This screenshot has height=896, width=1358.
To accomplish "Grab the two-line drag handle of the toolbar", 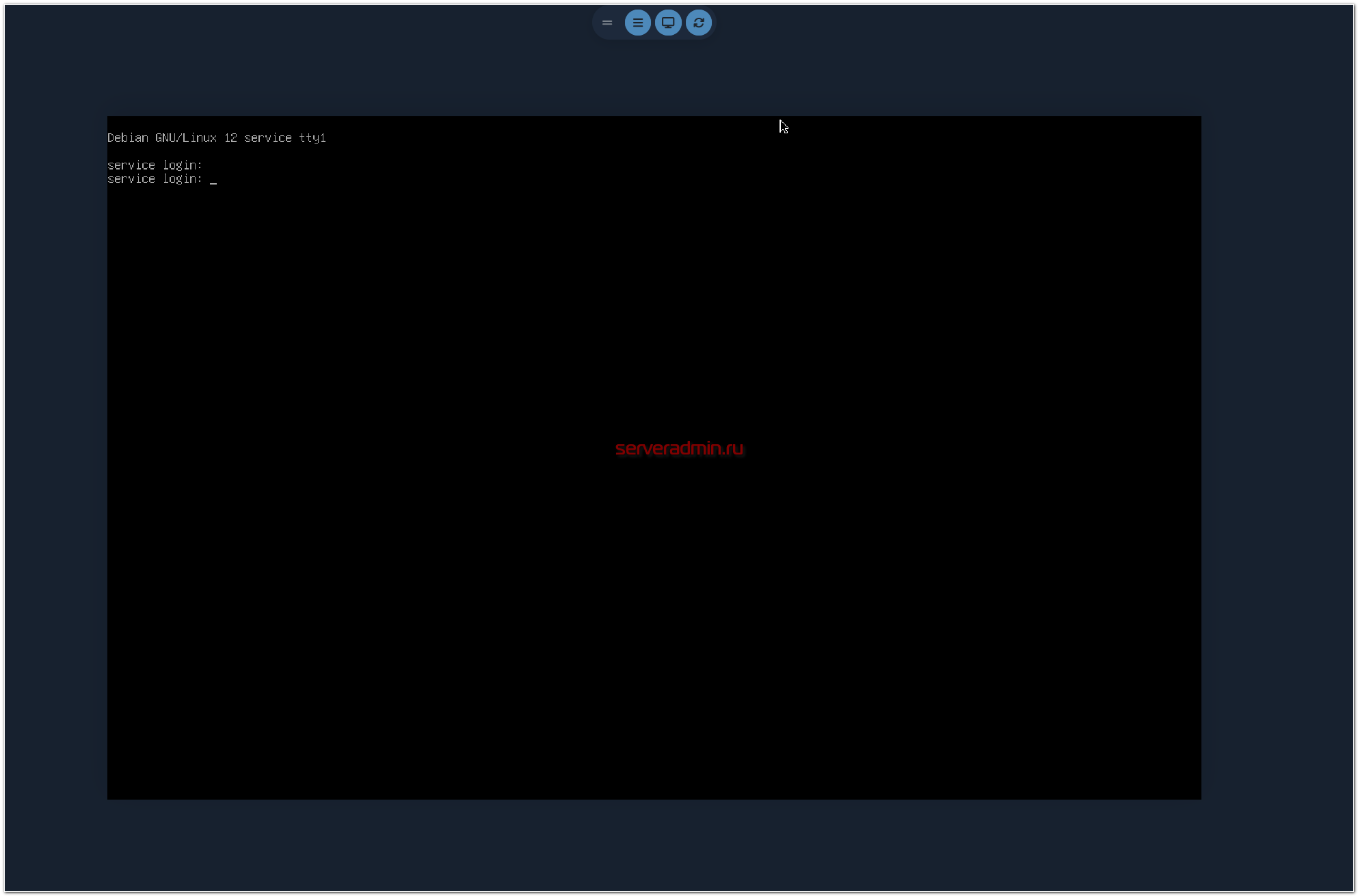I will pyautogui.click(x=607, y=23).
